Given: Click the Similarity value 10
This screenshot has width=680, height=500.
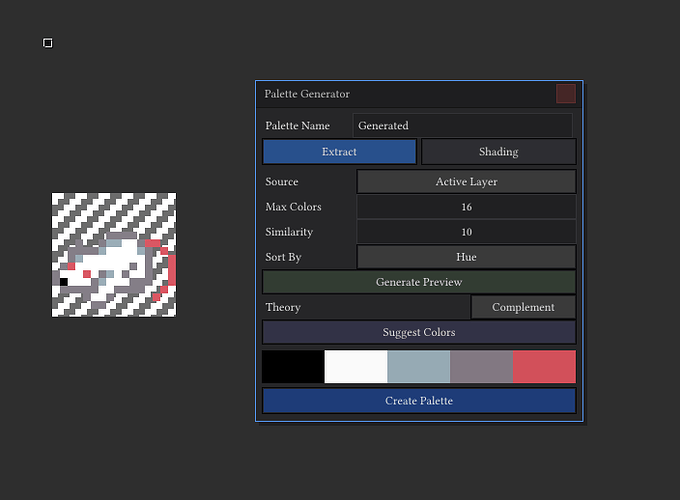Looking at the screenshot, I should 466,232.
